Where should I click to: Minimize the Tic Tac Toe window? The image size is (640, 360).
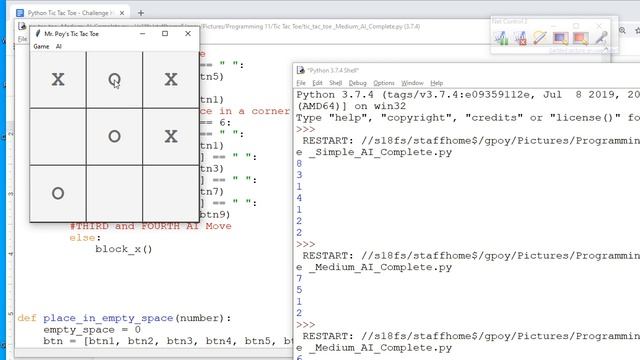point(142,33)
